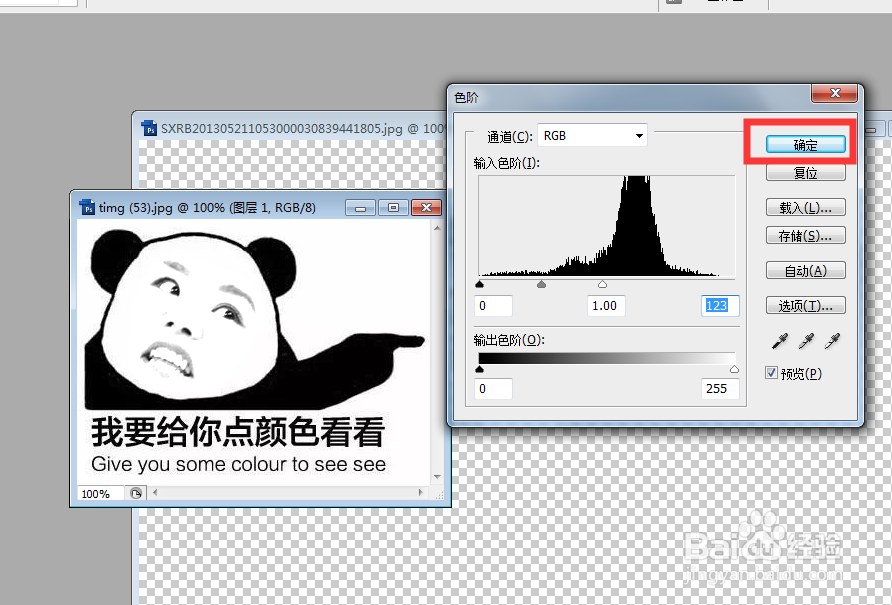This screenshot has width=892, height=605.
Task: Click the panda meme image in timg window
Action: [x=254, y=352]
